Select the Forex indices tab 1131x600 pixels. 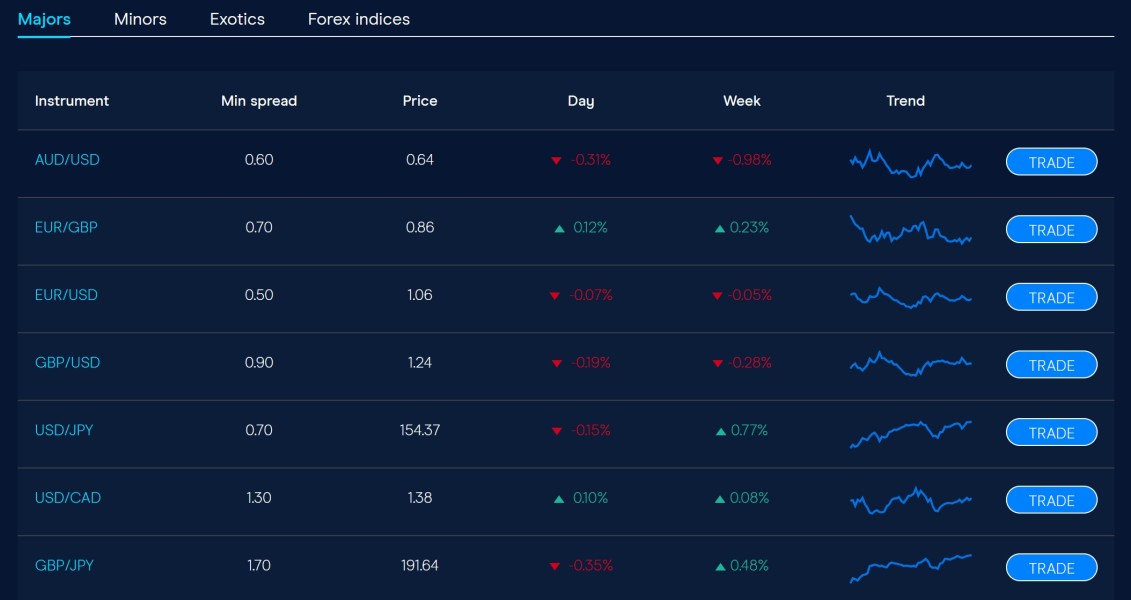359,19
